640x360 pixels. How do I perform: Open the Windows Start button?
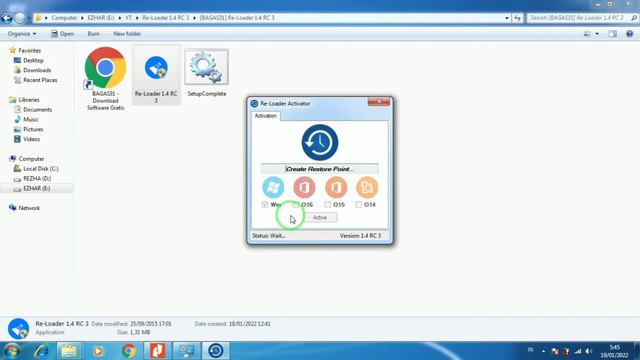(11, 351)
